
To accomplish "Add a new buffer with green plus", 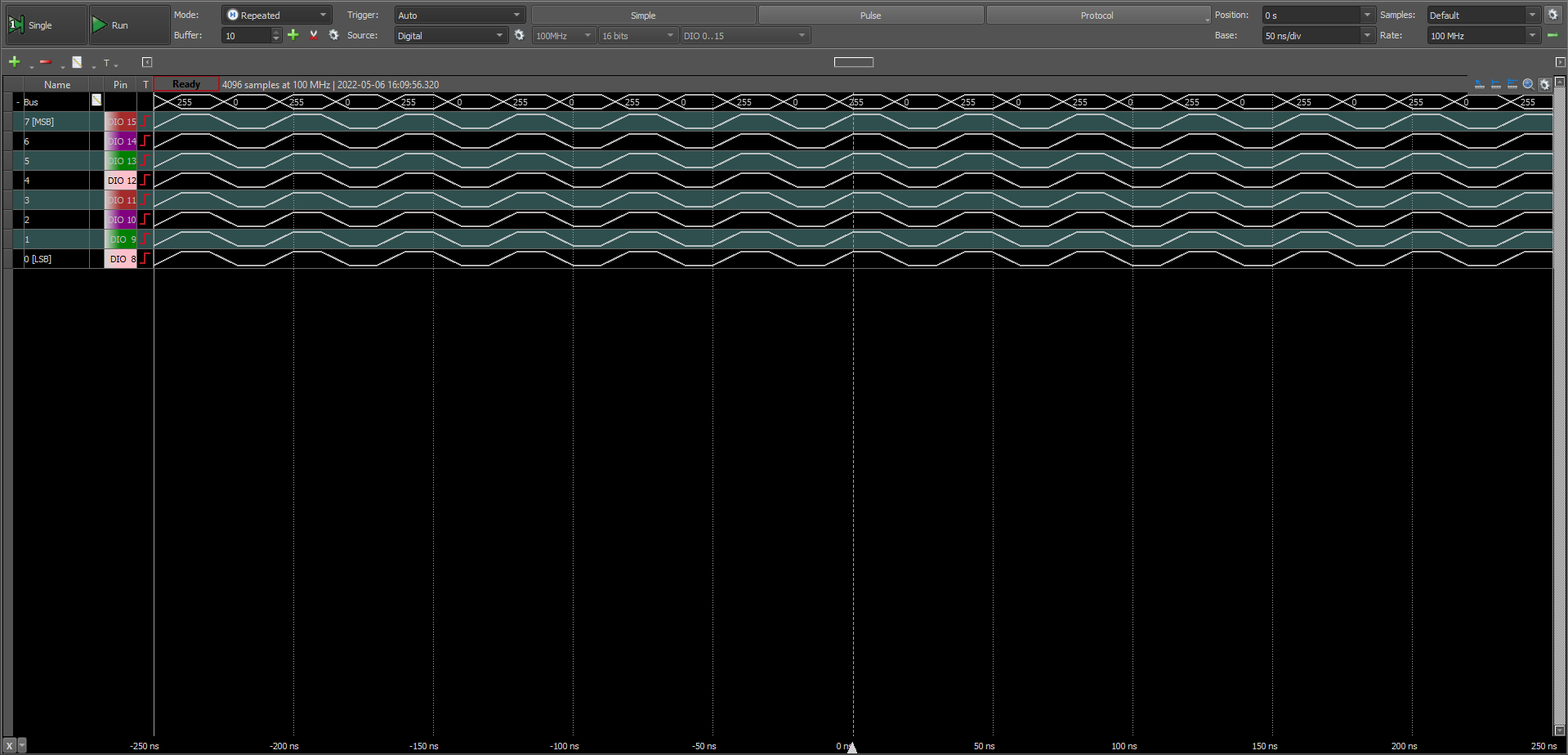I will pos(293,35).
